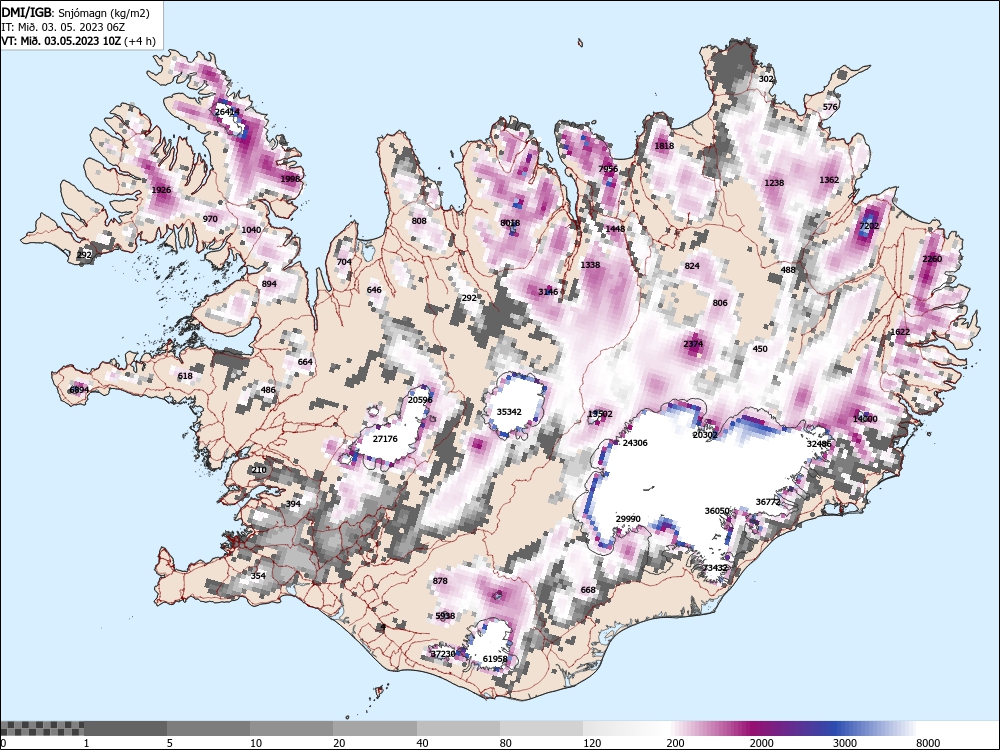The width and height of the screenshot is (1000, 750).
Task: Click the snow value 618
Action: click(x=185, y=376)
